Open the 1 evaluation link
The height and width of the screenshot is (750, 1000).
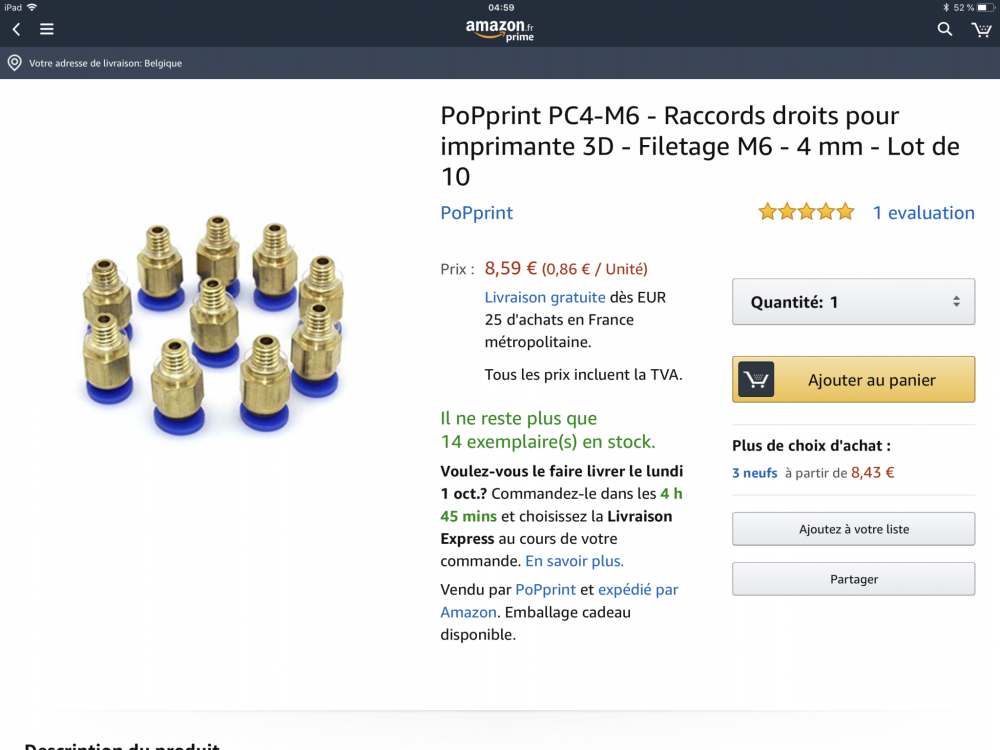923,212
